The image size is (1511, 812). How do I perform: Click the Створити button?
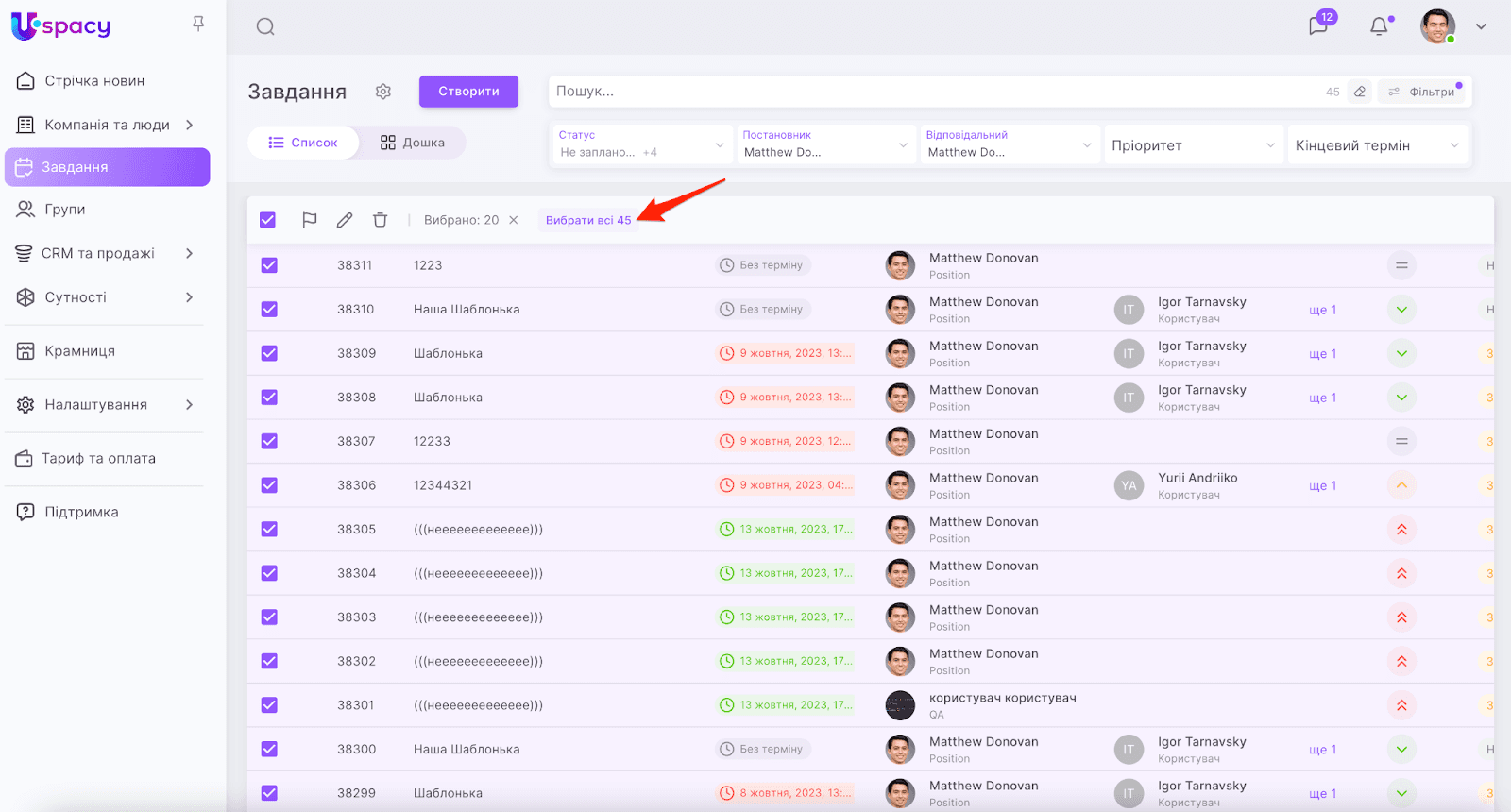click(468, 92)
